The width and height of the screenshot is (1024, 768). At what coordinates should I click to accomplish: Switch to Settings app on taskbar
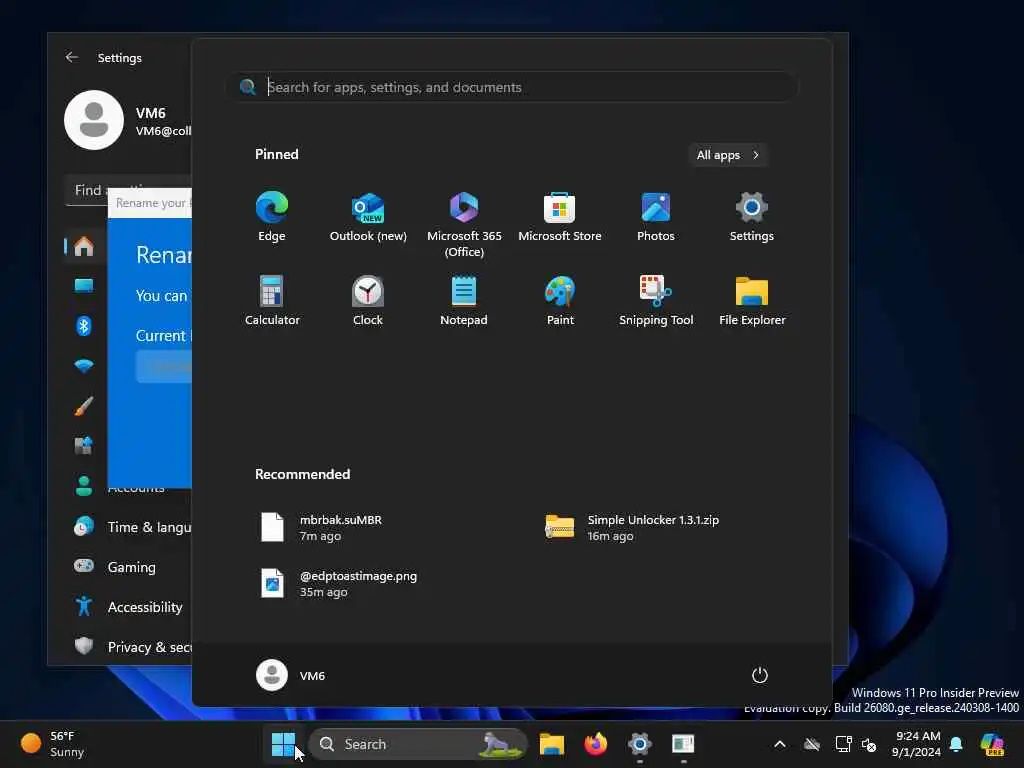coord(639,744)
